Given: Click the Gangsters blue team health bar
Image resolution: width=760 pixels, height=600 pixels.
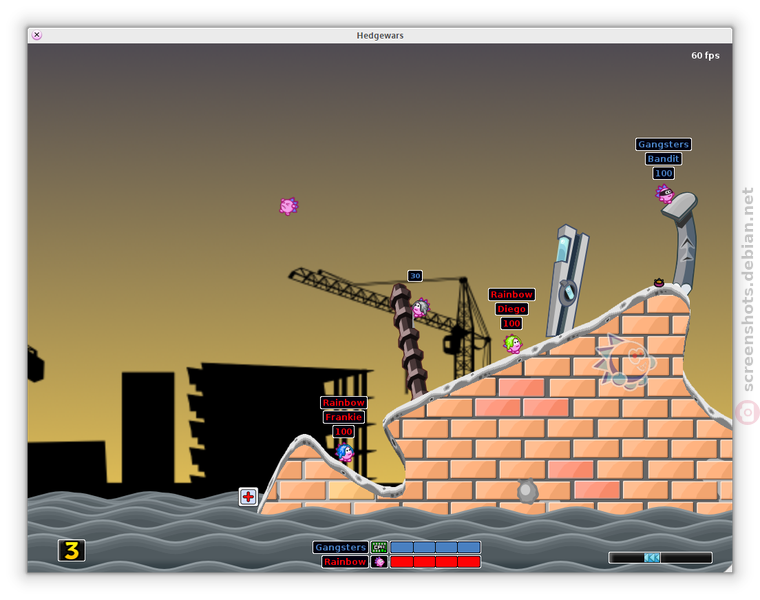Looking at the screenshot, I should [x=435, y=547].
